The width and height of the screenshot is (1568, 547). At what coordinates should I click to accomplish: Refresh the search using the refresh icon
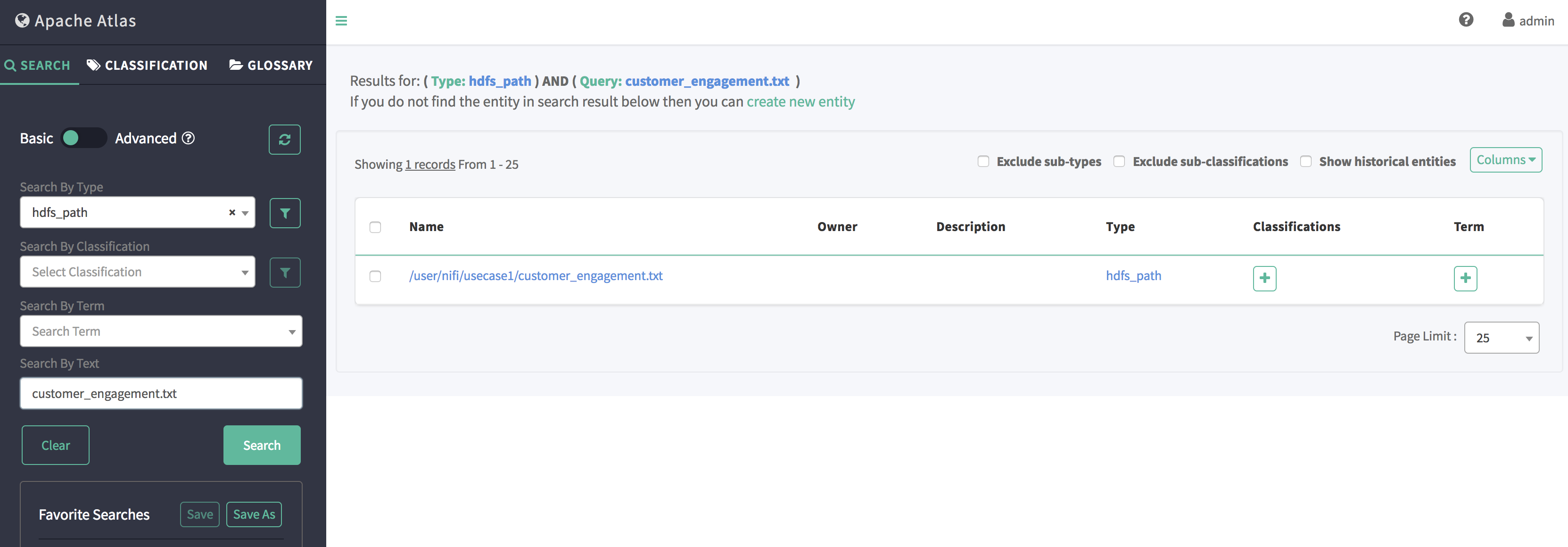[x=284, y=140]
